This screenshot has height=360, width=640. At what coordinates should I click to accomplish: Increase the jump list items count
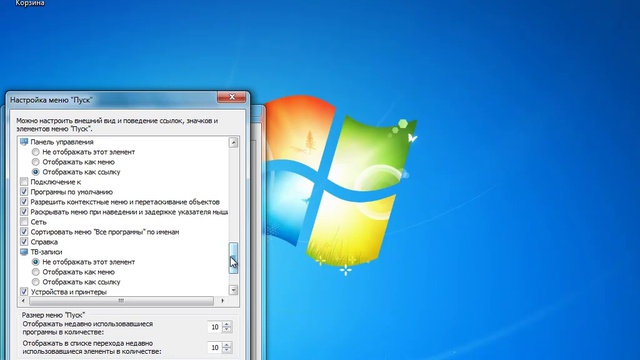tap(227, 344)
